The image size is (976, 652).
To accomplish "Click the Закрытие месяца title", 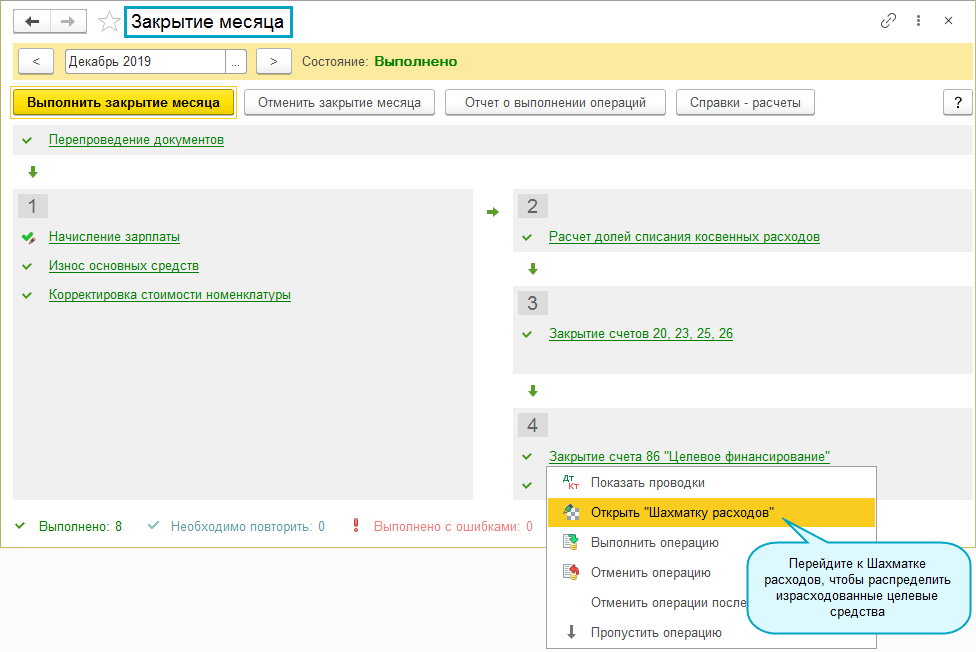I will pos(207,22).
